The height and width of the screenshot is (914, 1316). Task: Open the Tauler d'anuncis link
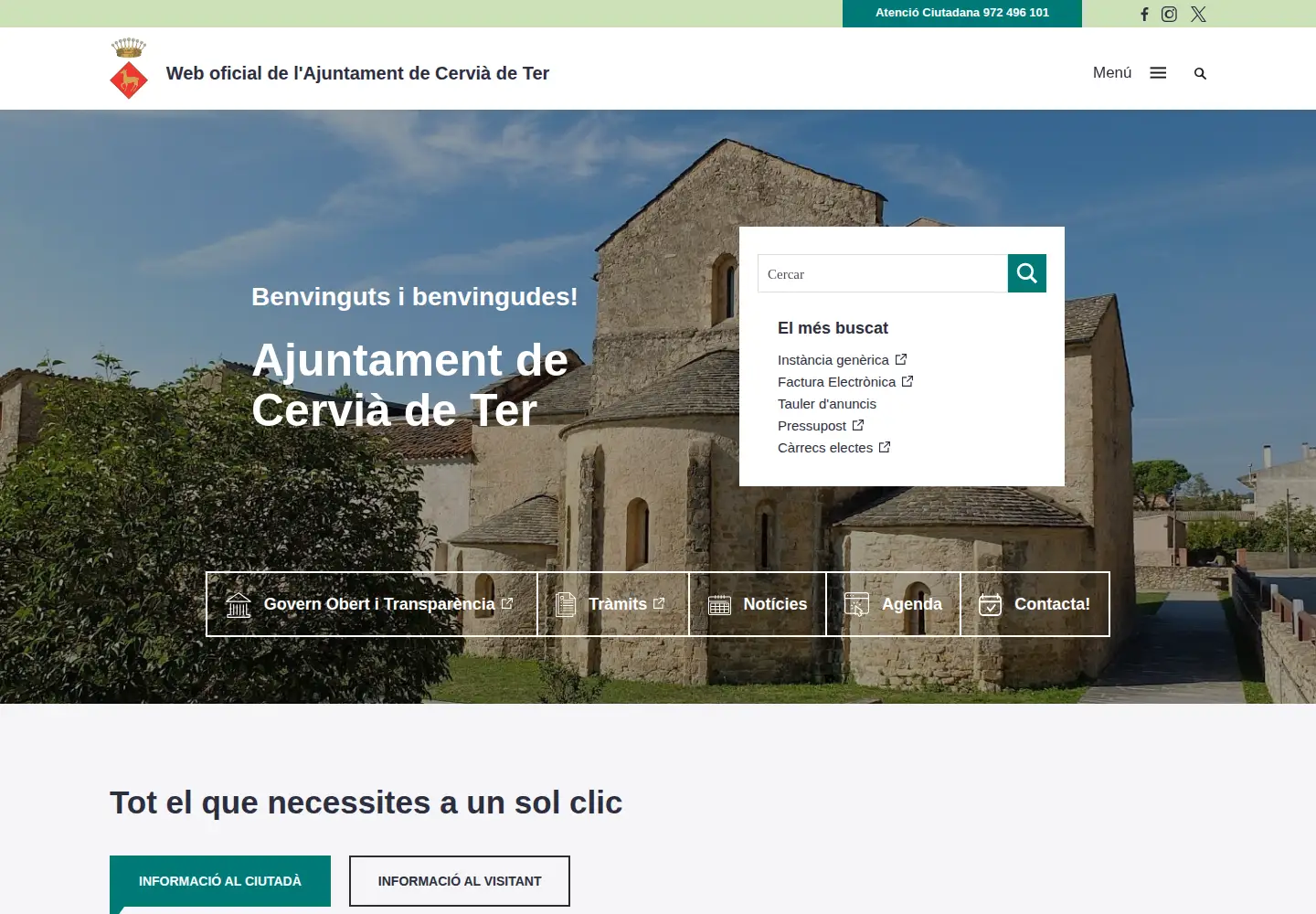click(x=827, y=404)
